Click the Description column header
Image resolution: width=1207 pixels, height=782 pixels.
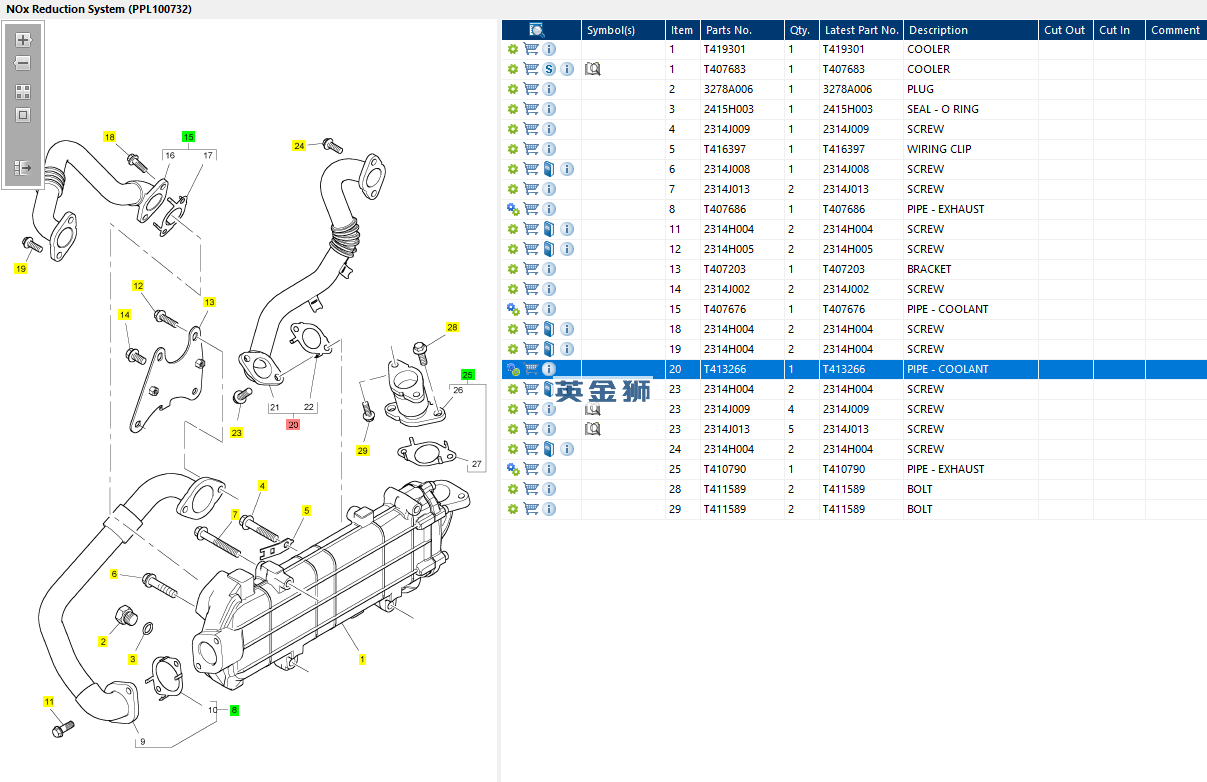tap(937, 30)
